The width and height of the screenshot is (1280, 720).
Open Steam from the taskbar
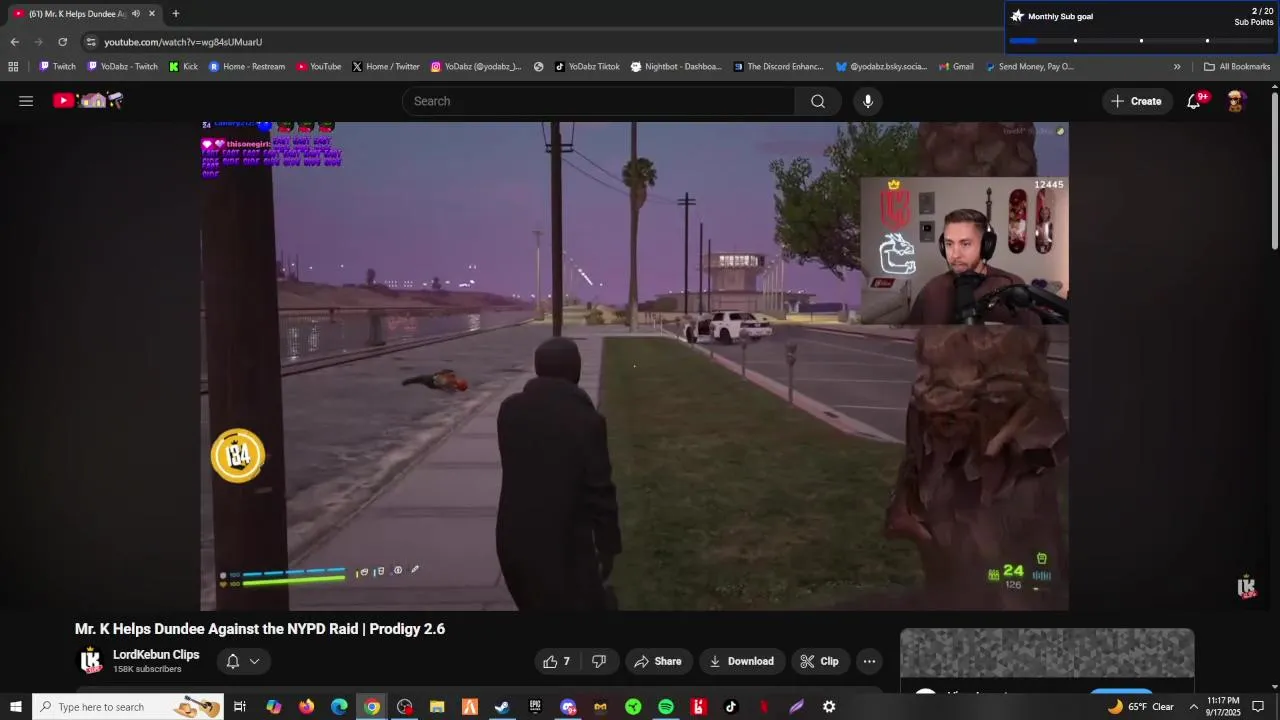click(x=502, y=707)
